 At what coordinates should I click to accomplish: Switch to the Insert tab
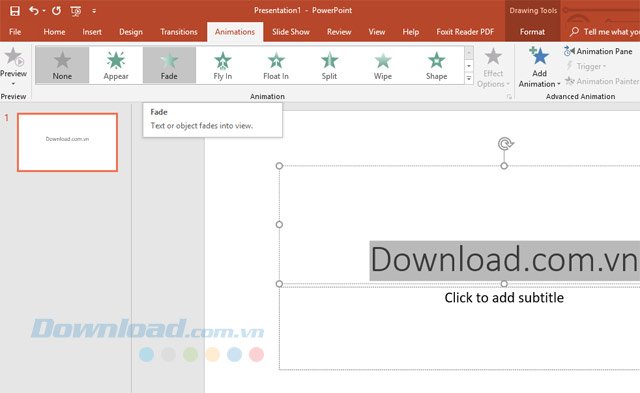(92, 32)
